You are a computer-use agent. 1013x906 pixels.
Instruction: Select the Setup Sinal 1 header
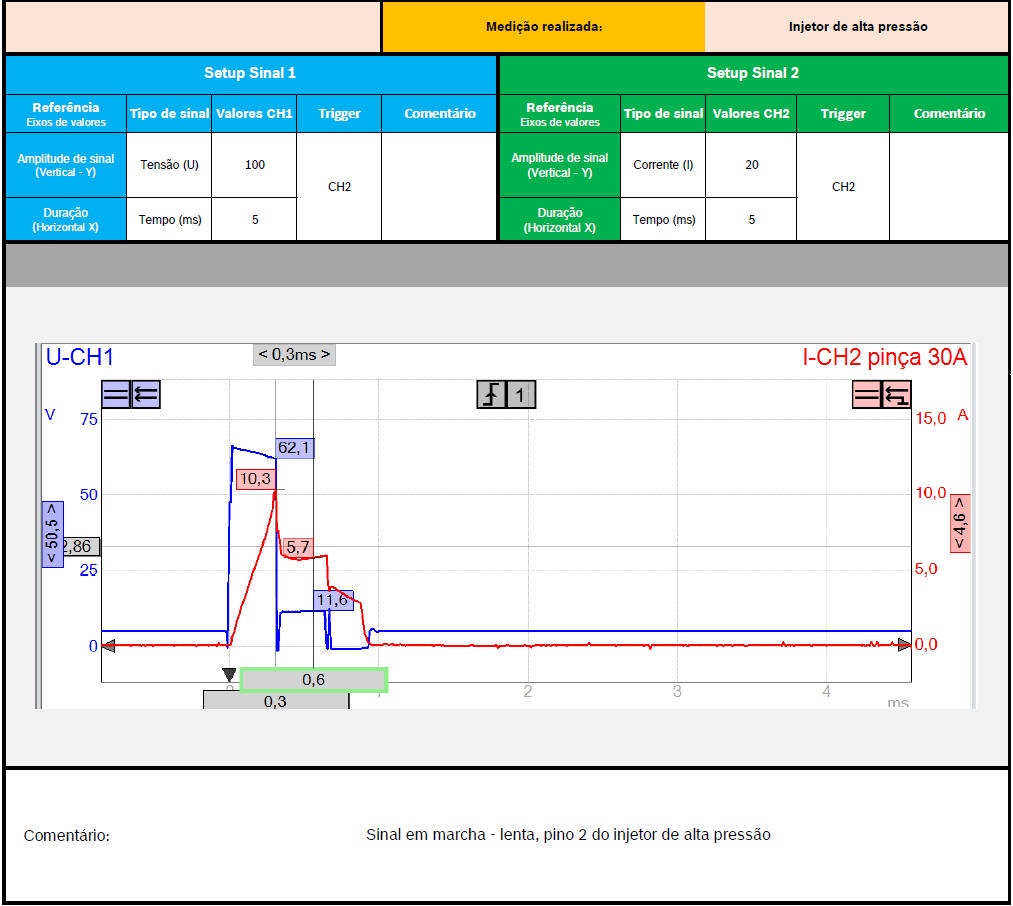250,73
